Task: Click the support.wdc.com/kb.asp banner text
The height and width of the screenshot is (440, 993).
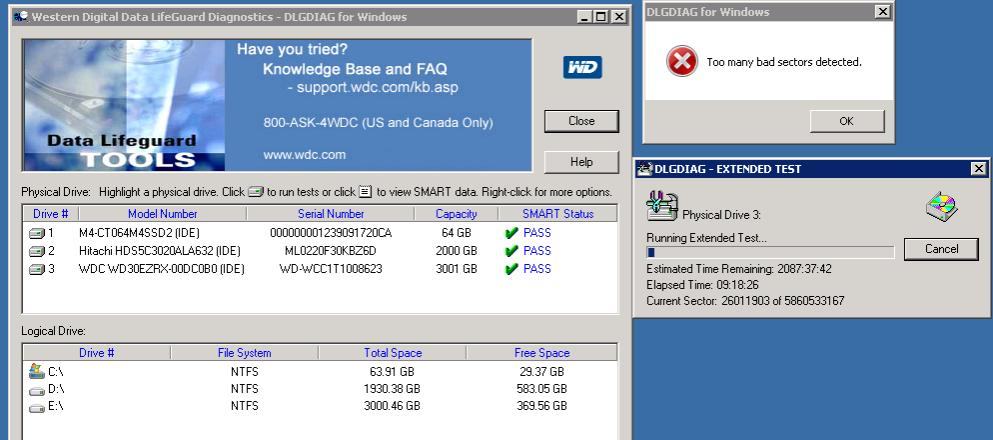Action: click(x=377, y=88)
